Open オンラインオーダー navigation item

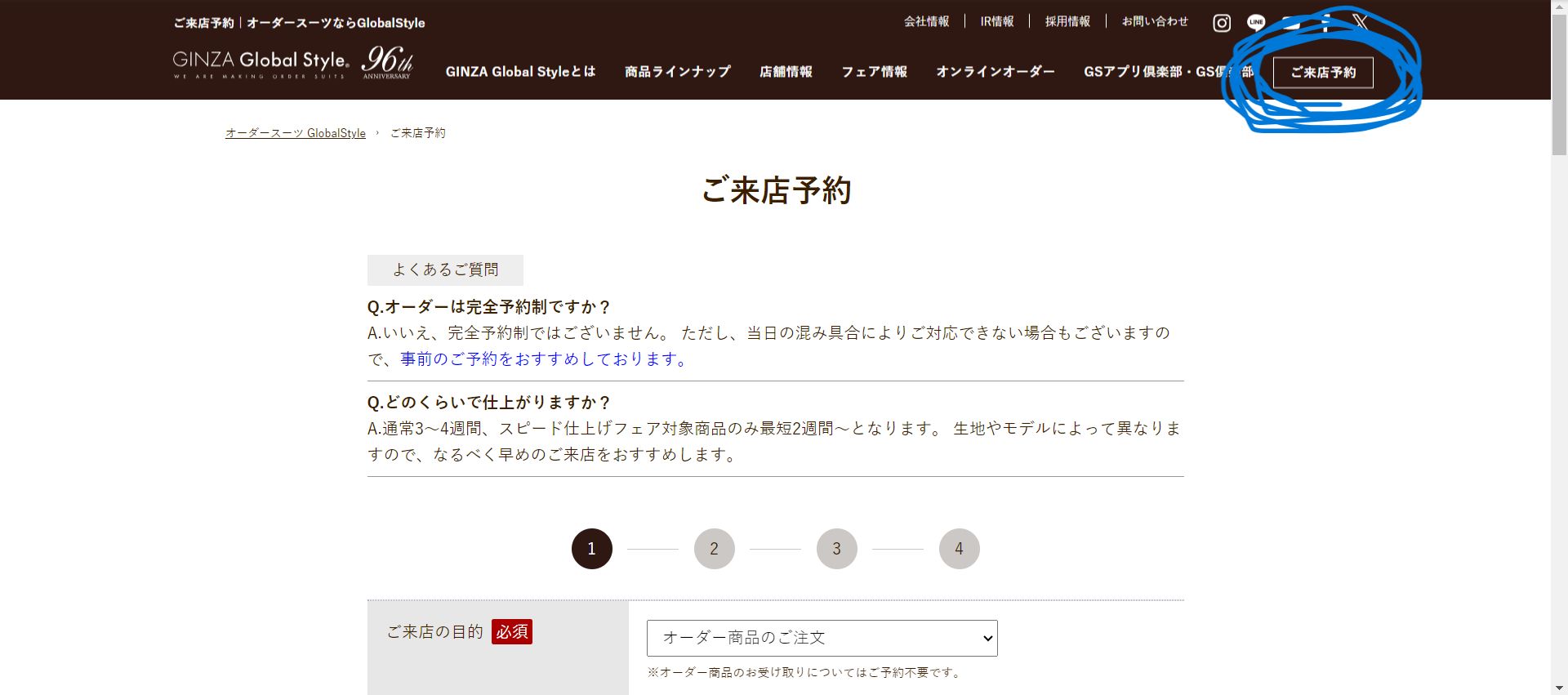[995, 72]
